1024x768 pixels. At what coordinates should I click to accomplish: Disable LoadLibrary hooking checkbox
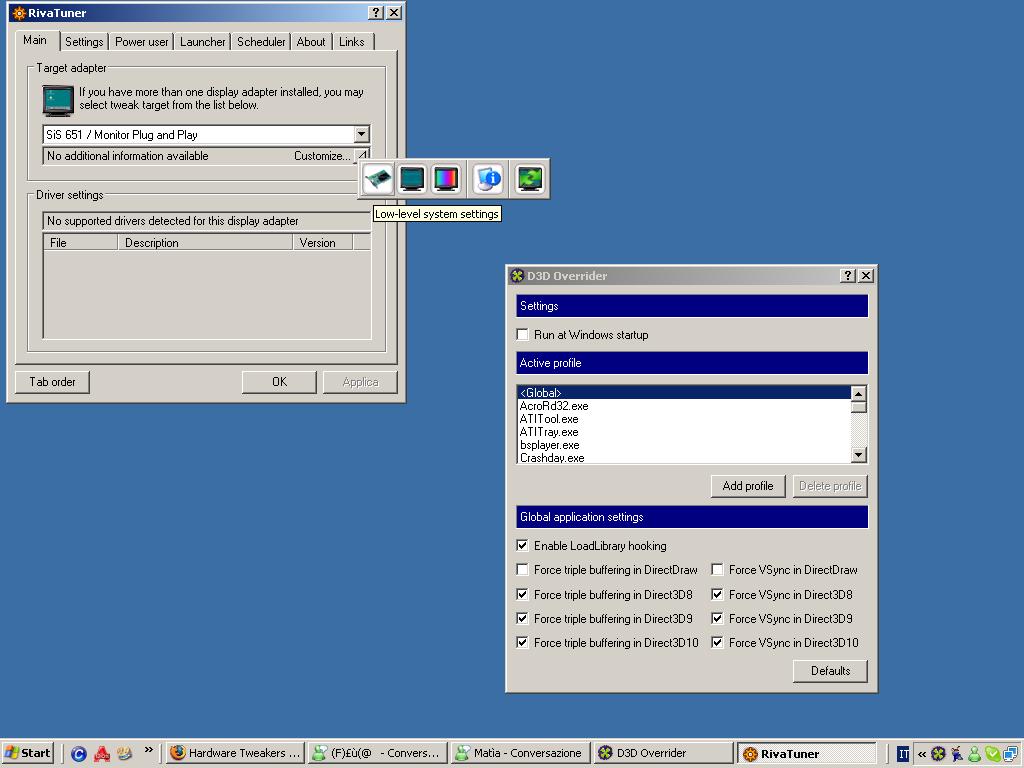pos(522,545)
